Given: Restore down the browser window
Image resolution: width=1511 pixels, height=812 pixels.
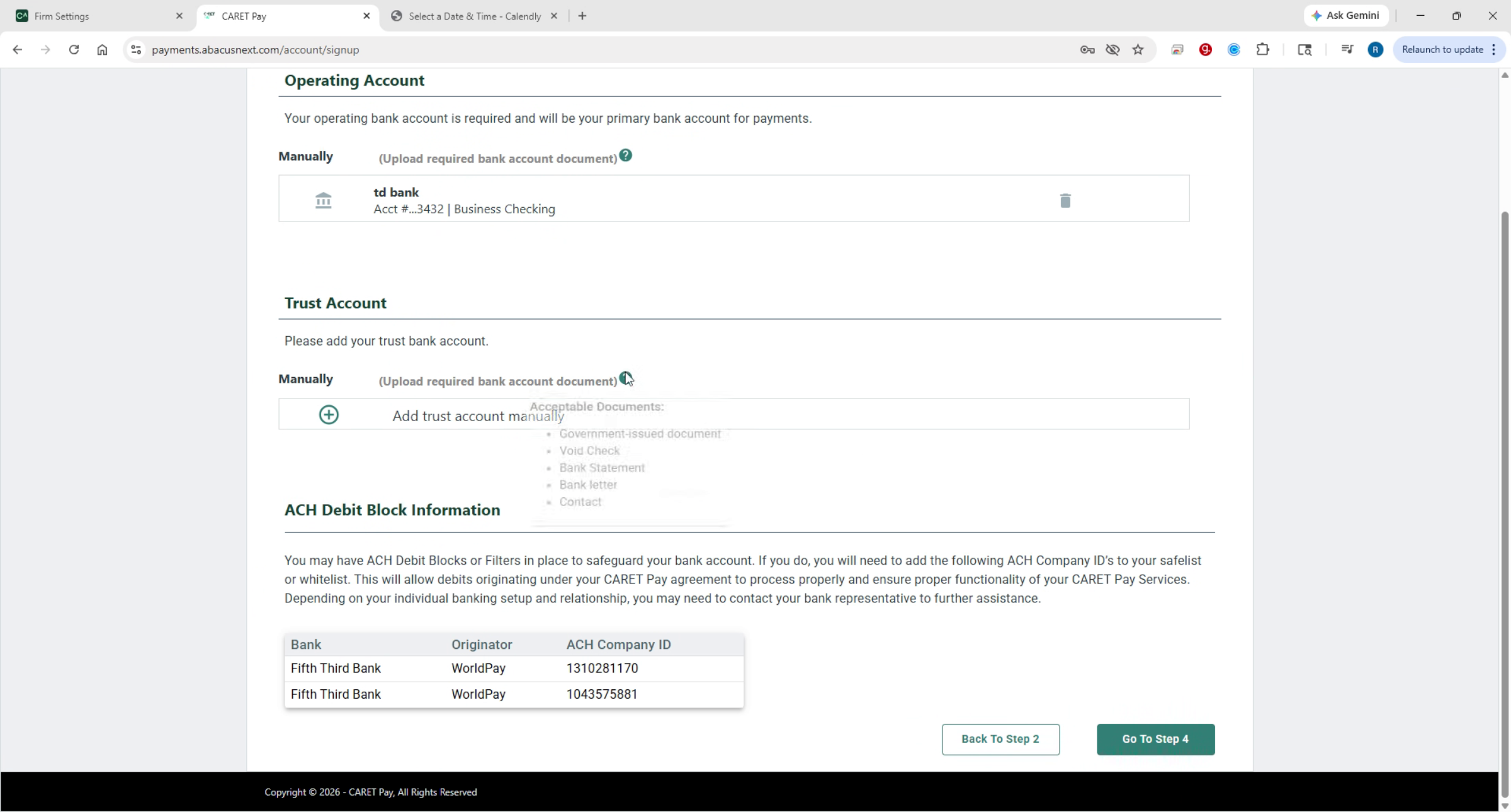Looking at the screenshot, I should point(1456,16).
